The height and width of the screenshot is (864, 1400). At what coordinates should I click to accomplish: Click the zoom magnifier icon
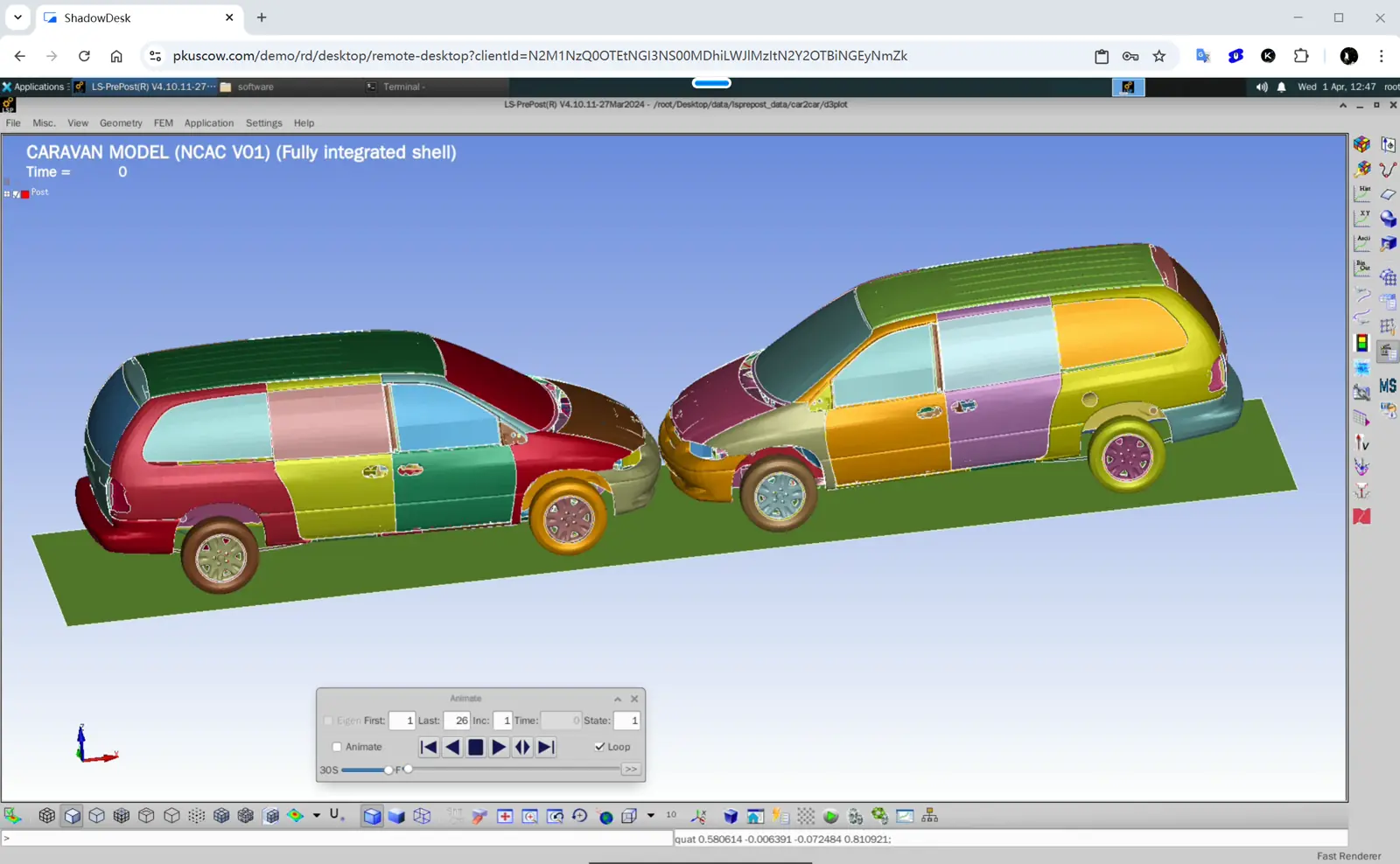(x=530, y=816)
